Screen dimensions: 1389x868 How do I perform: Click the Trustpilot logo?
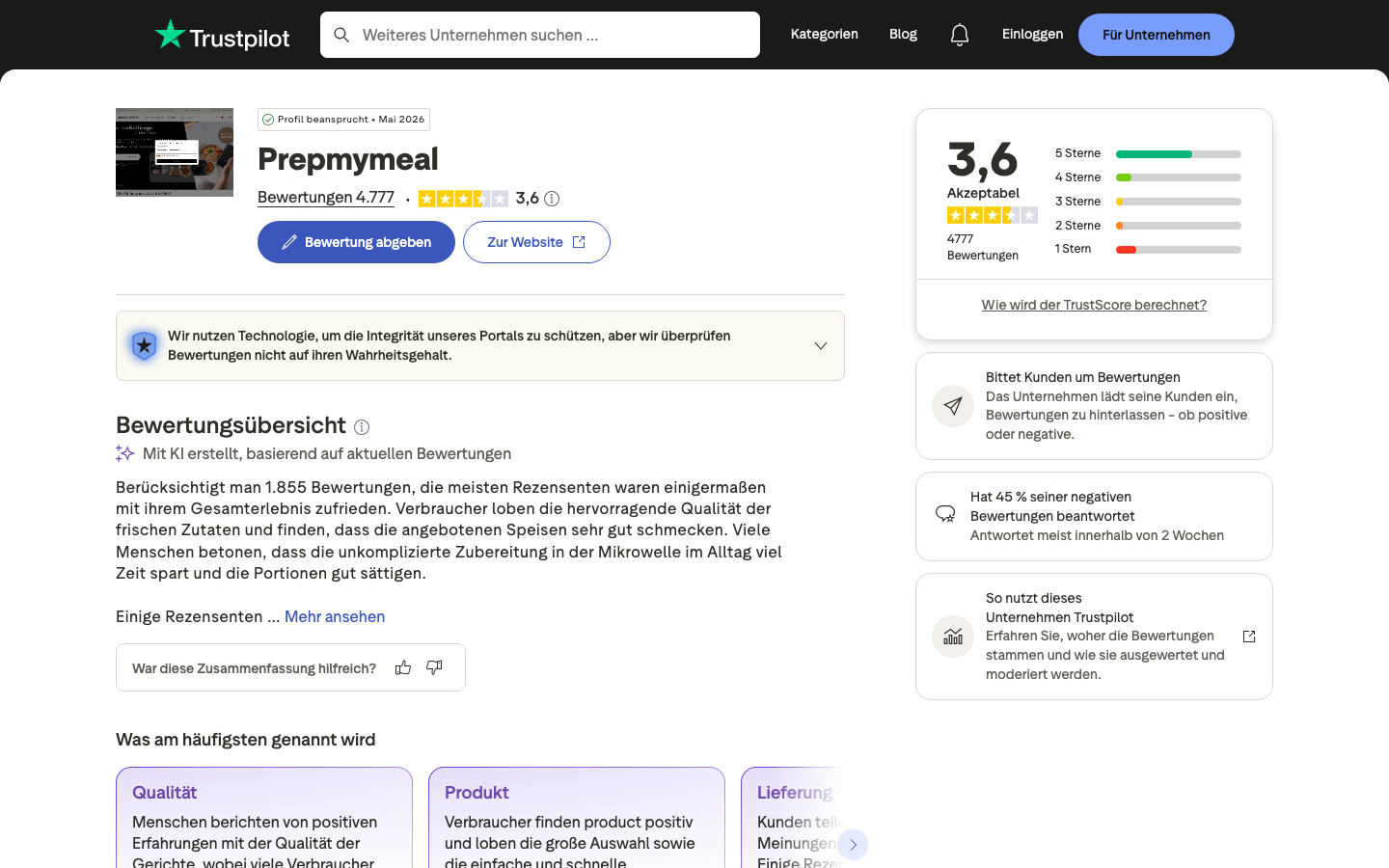(222, 35)
